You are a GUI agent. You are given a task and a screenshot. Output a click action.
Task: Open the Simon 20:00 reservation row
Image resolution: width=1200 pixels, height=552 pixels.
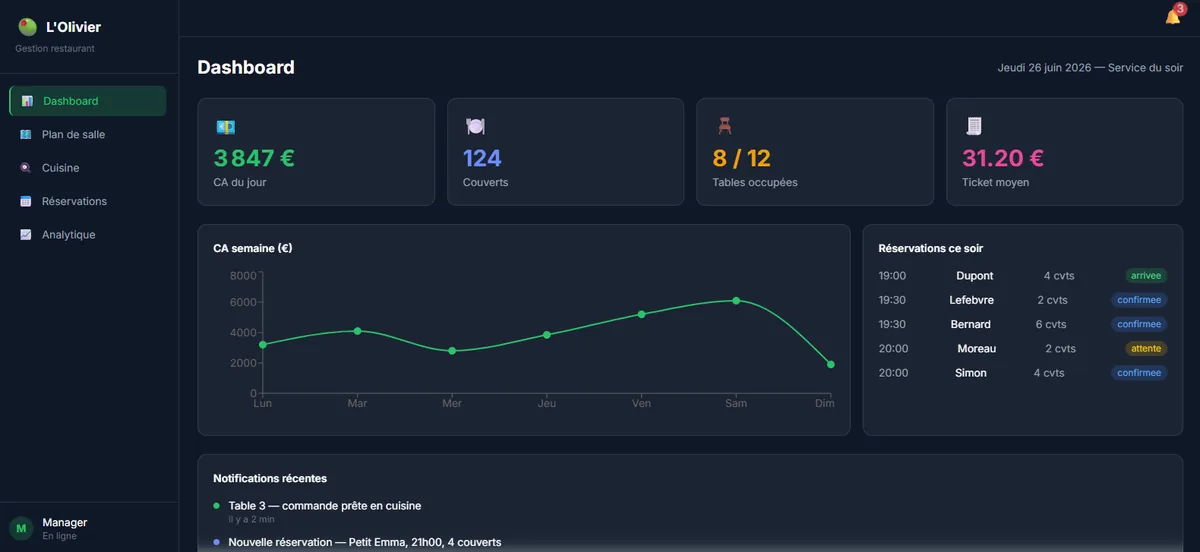pyautogui.click(x=1022, y=373)
